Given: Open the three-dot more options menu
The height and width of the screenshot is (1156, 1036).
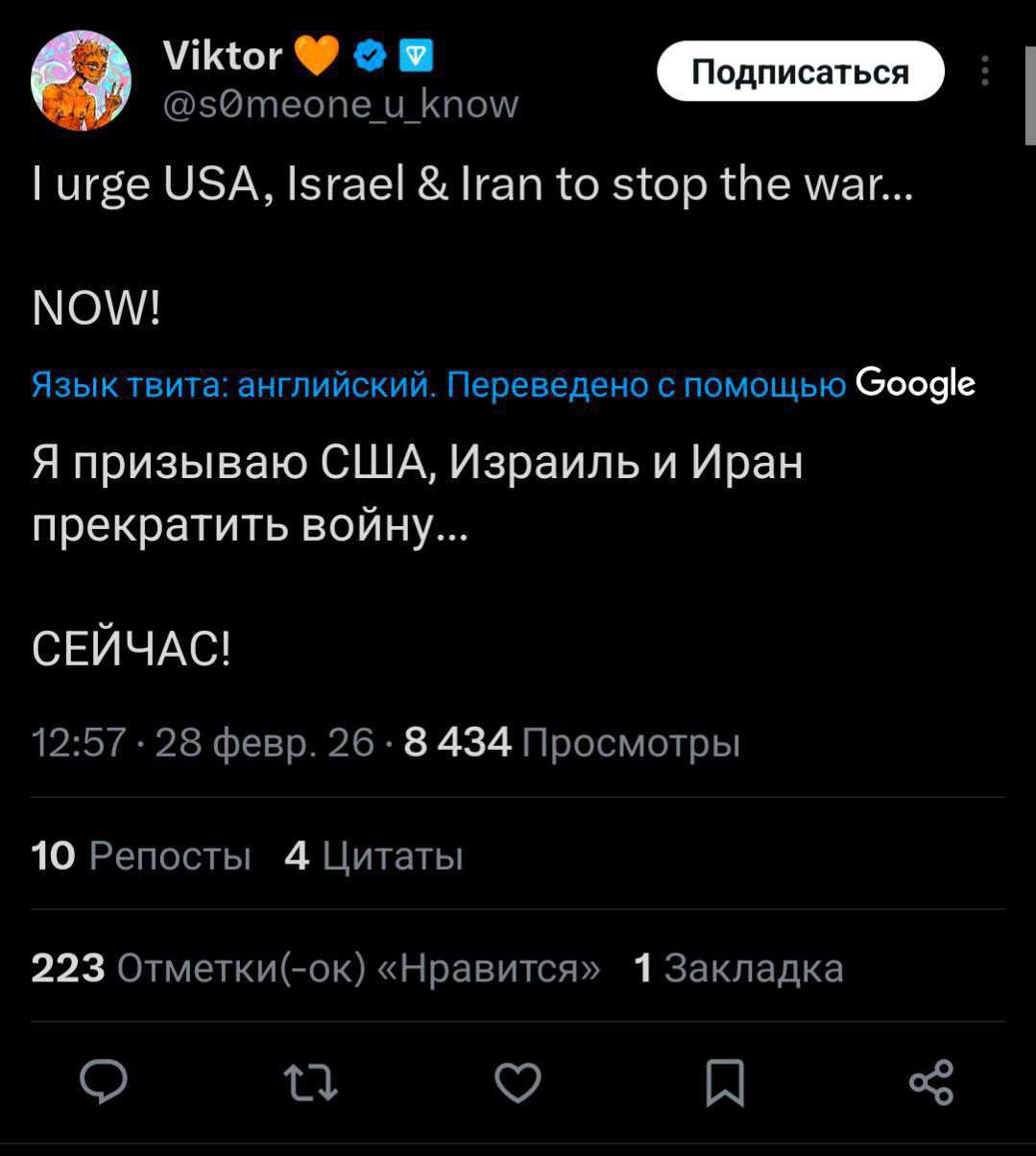Looking at the screenshot, I should coord(985,71).
